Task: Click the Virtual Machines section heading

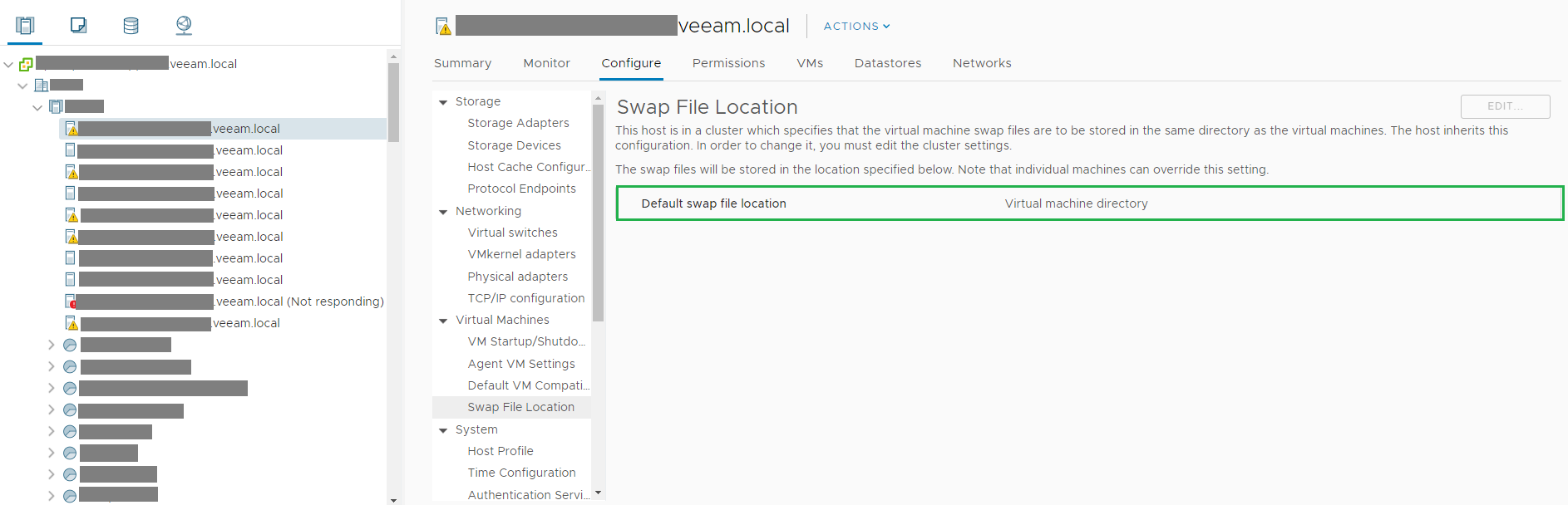Action: point(502,320)
